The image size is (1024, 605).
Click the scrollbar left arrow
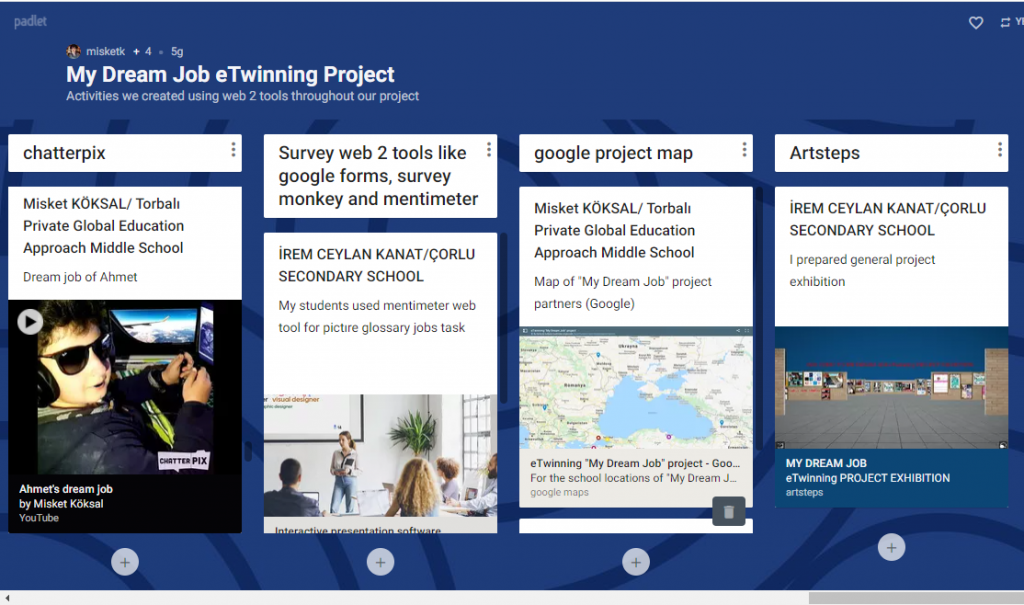click(7, 598)
